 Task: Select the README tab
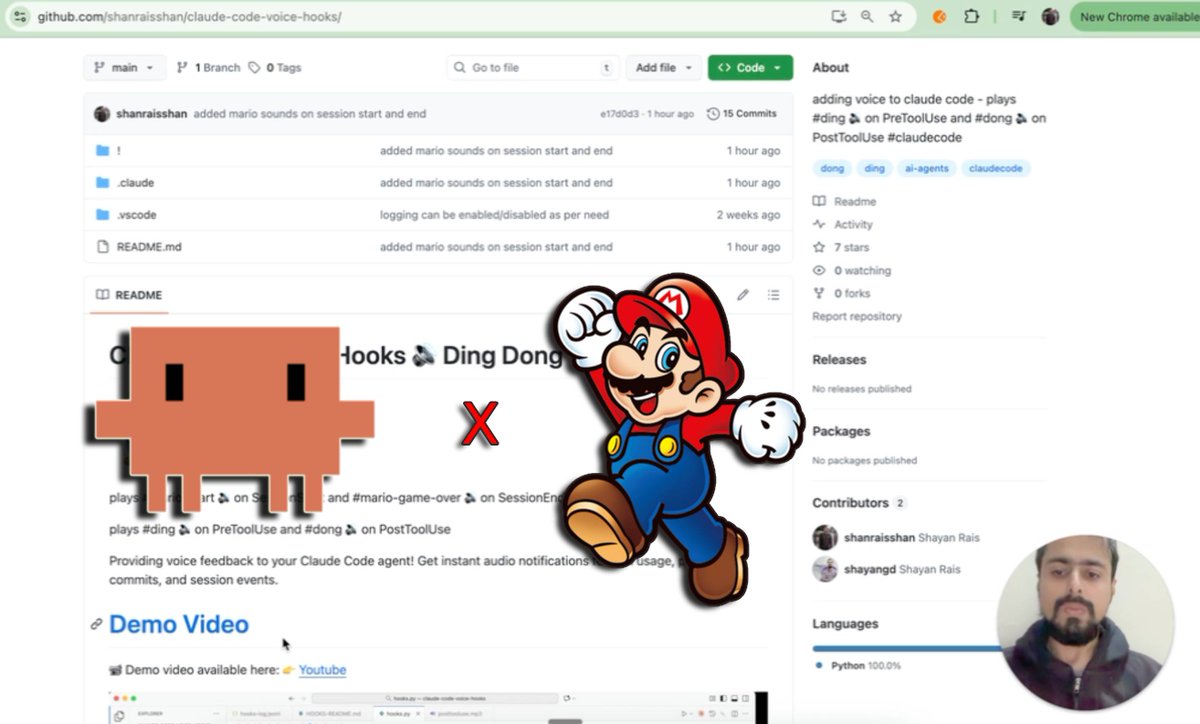point(129,295)
